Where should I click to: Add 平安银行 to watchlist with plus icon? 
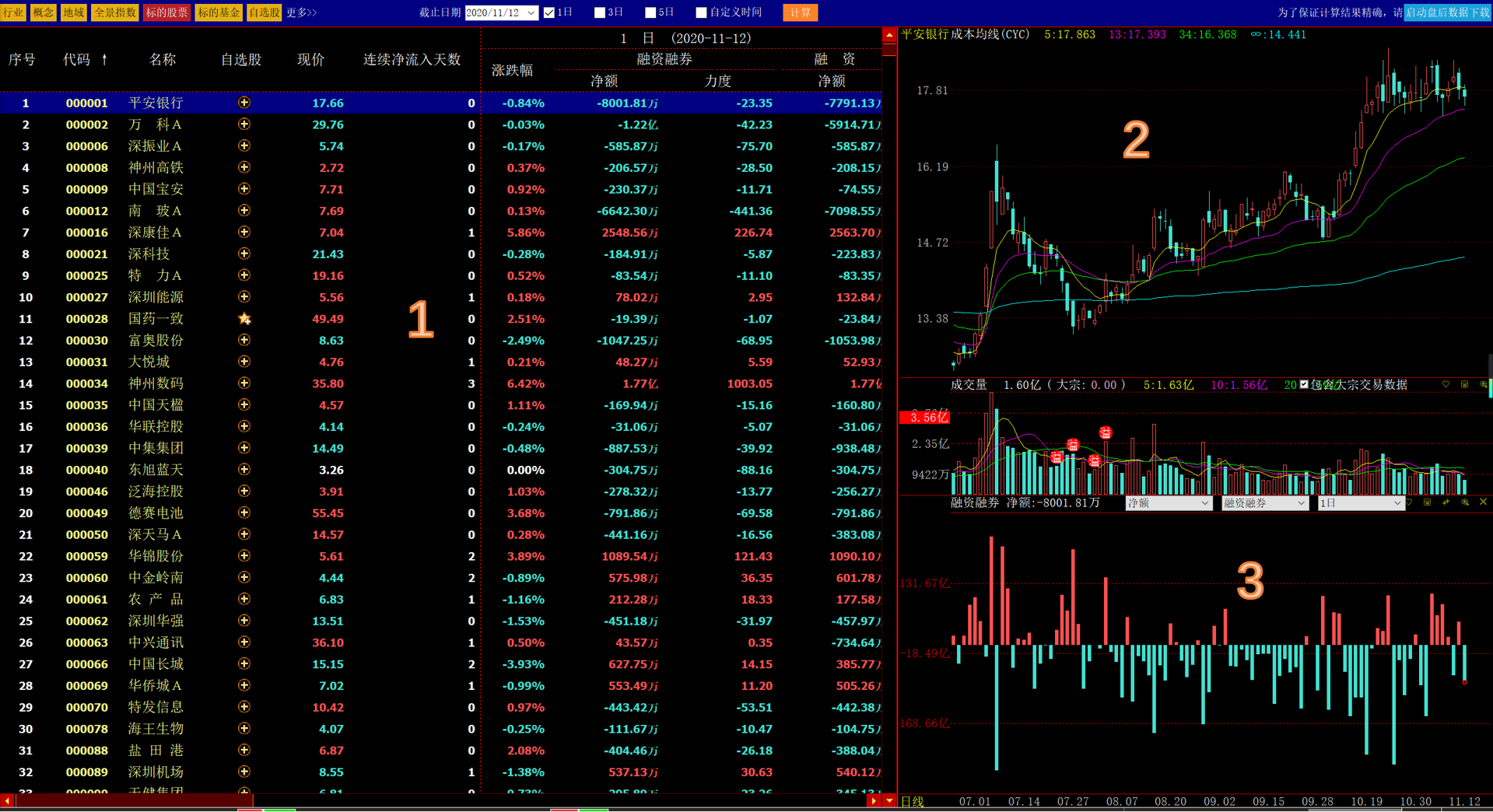pyautogui.click(x=244, y=103)
